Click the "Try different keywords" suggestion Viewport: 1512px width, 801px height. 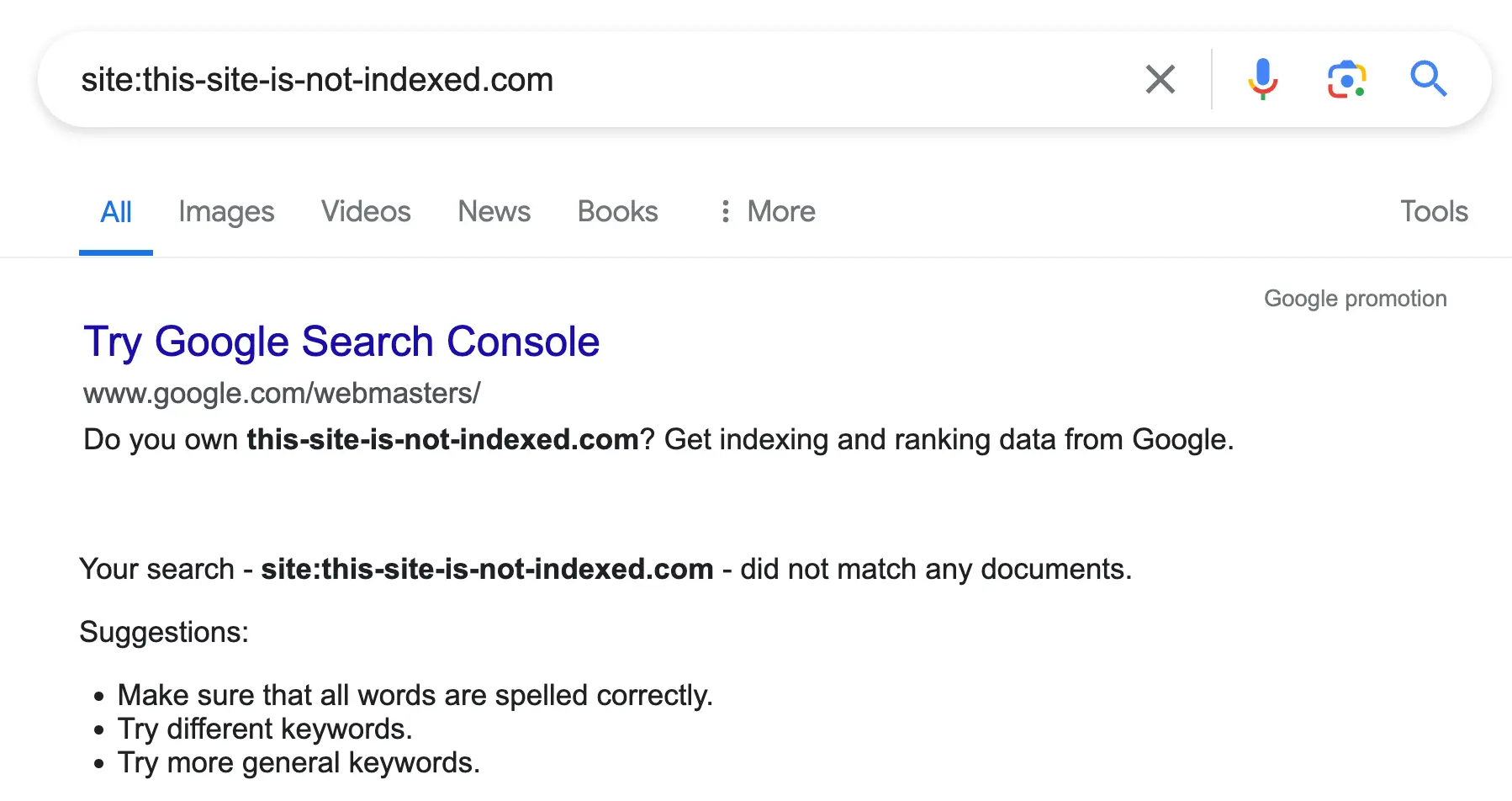click(x=265, y=729)
